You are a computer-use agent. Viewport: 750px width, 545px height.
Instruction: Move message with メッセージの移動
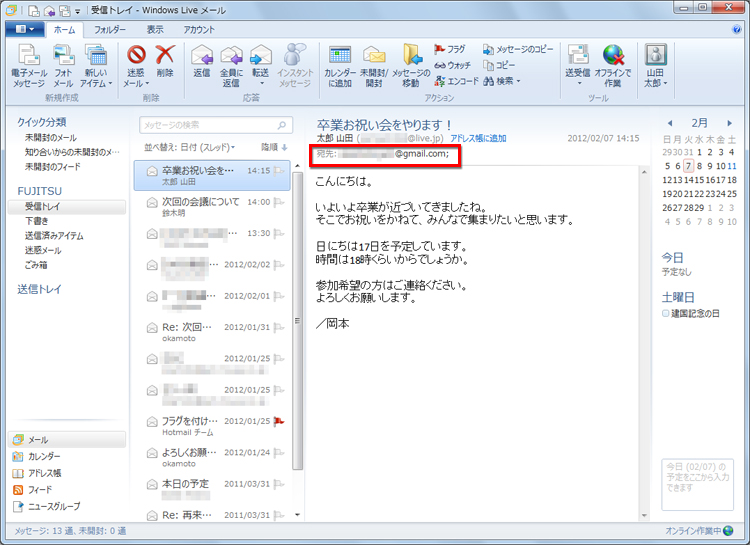point(411,66)
